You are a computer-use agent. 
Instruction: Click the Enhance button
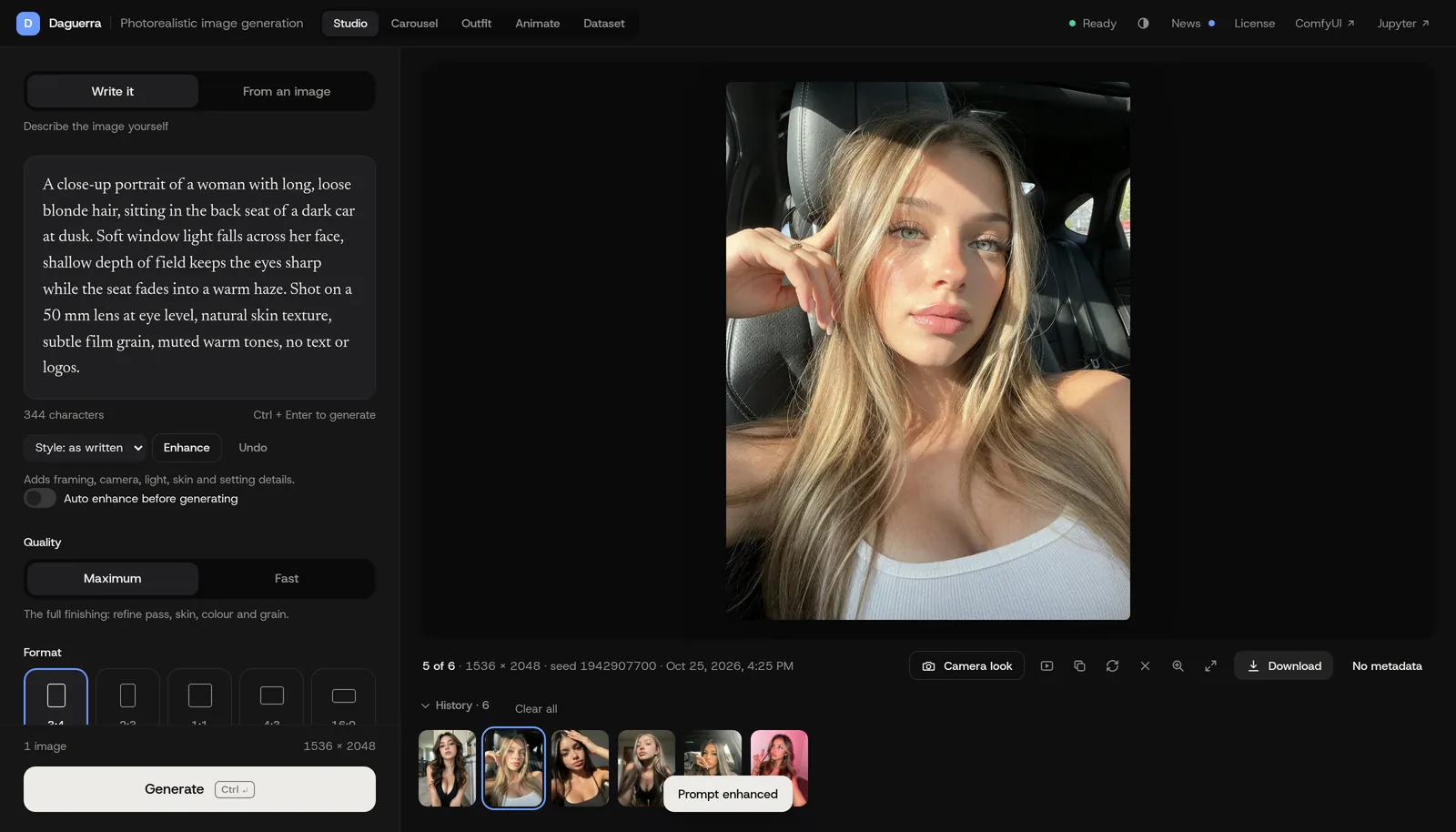[x=187, y=447]
